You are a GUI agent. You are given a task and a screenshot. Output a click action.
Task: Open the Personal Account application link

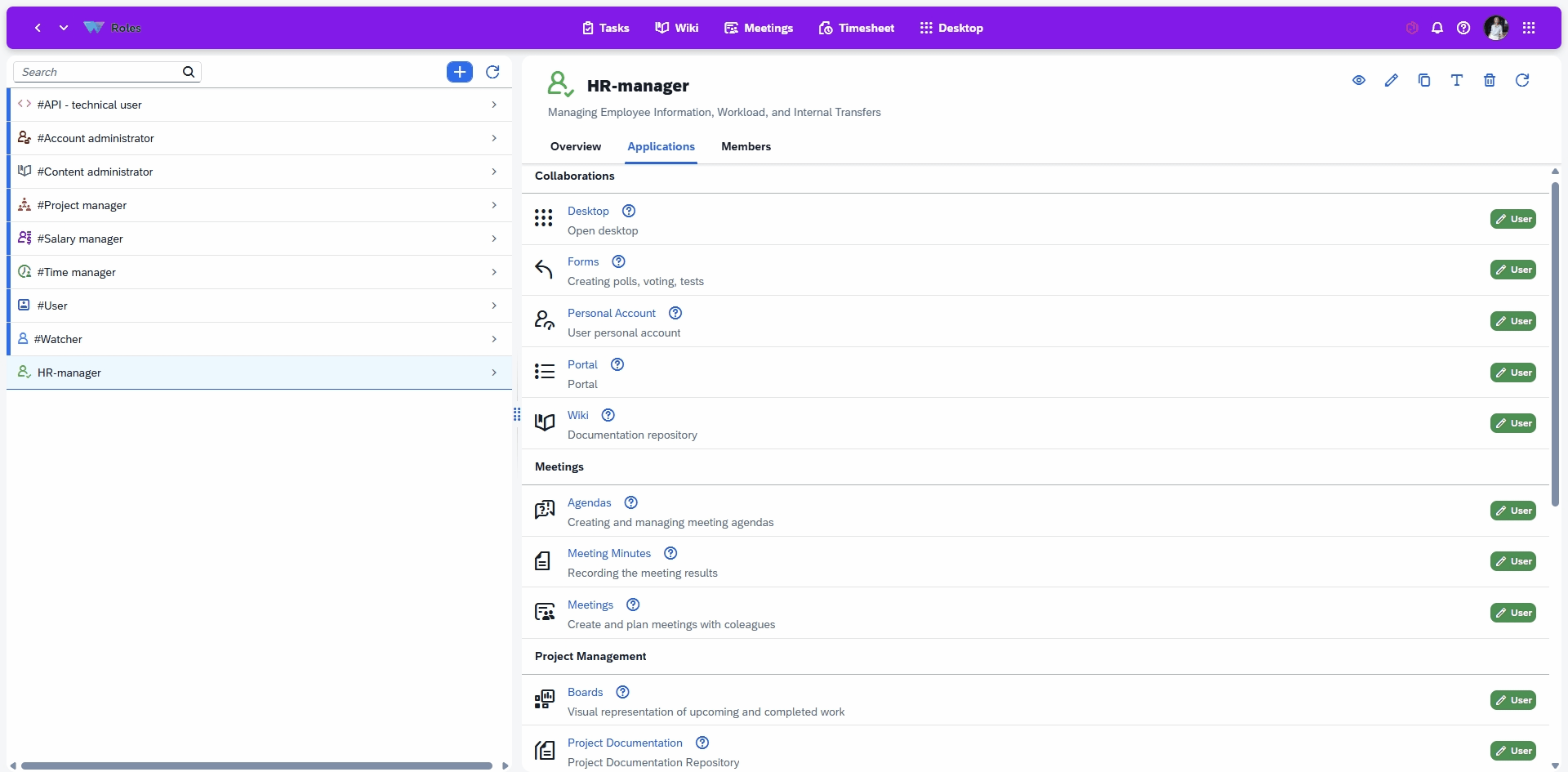point(612,313)
